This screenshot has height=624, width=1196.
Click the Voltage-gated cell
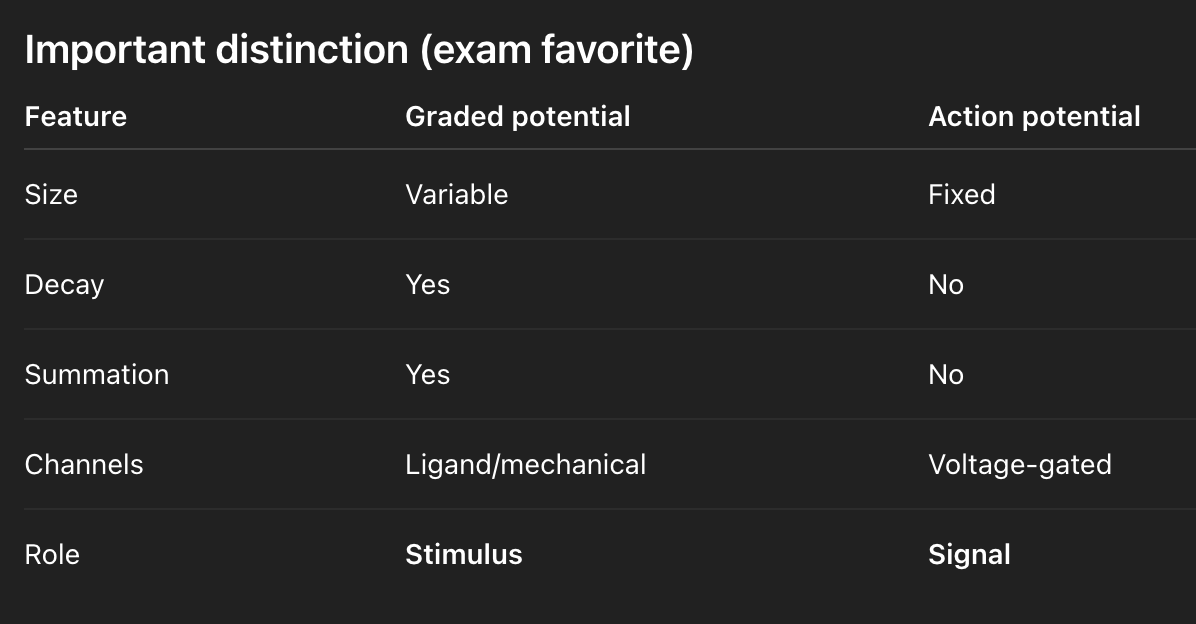(1019, 465)
